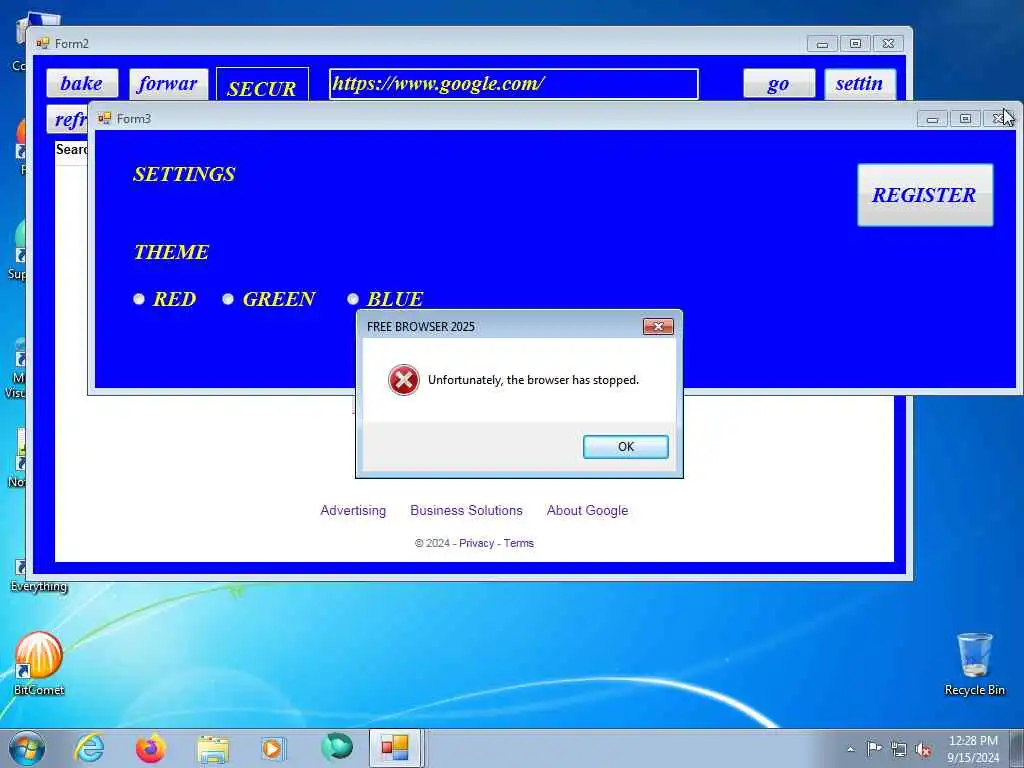Click the Action Center flag tray icon
The width and height of the screenshot is (1024, 768).
pos(874,748)
